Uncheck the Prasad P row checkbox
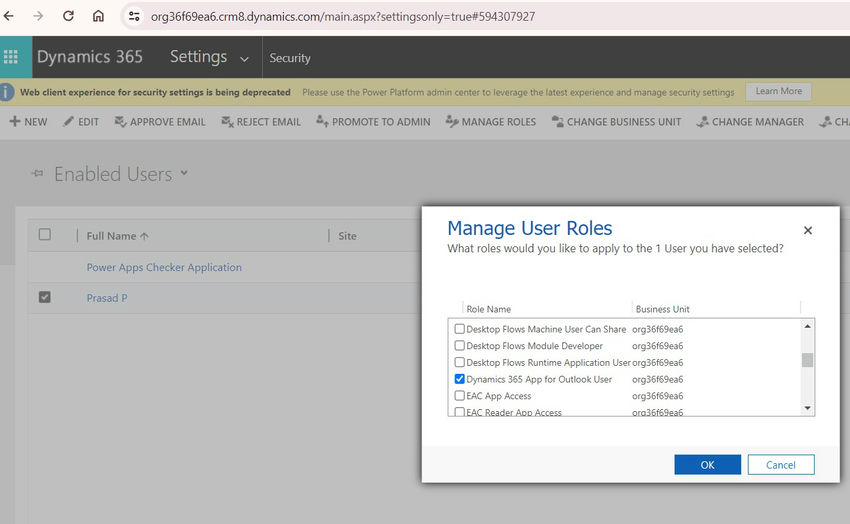850x524 pixels. coord(44,297)
